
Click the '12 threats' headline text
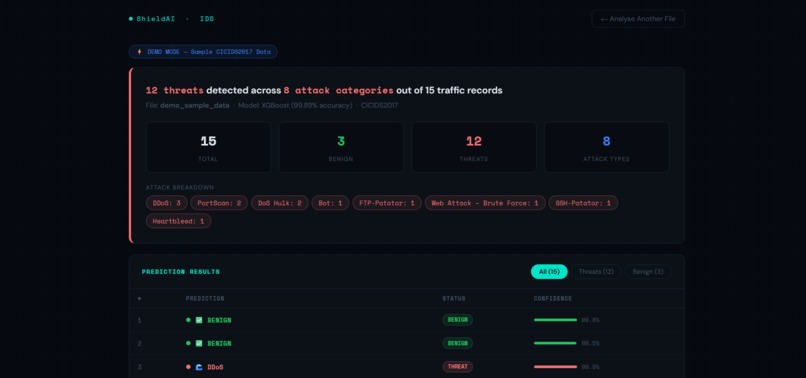(x=175, y=91)
